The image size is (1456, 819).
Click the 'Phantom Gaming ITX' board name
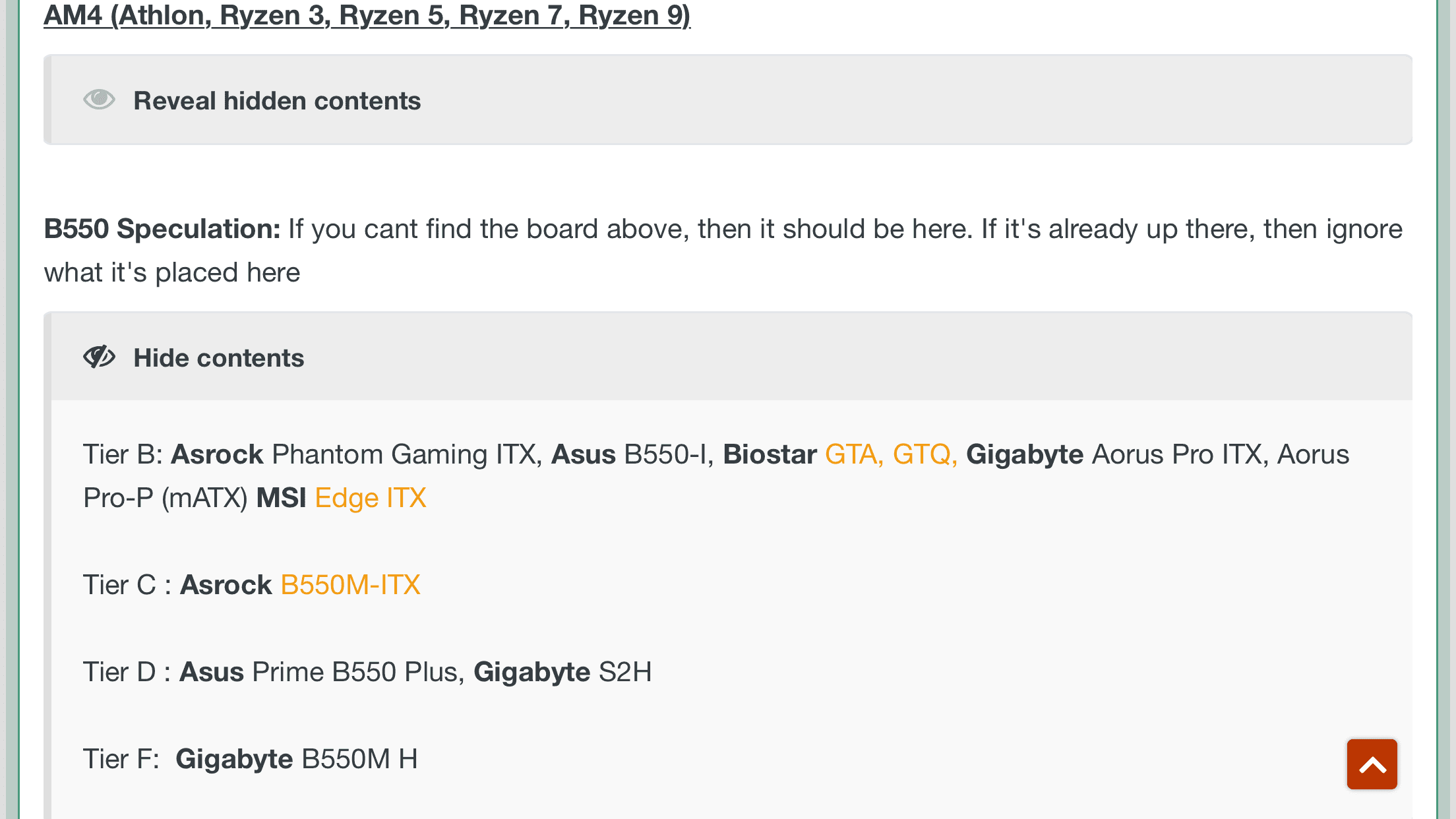[x=404, y=454]
